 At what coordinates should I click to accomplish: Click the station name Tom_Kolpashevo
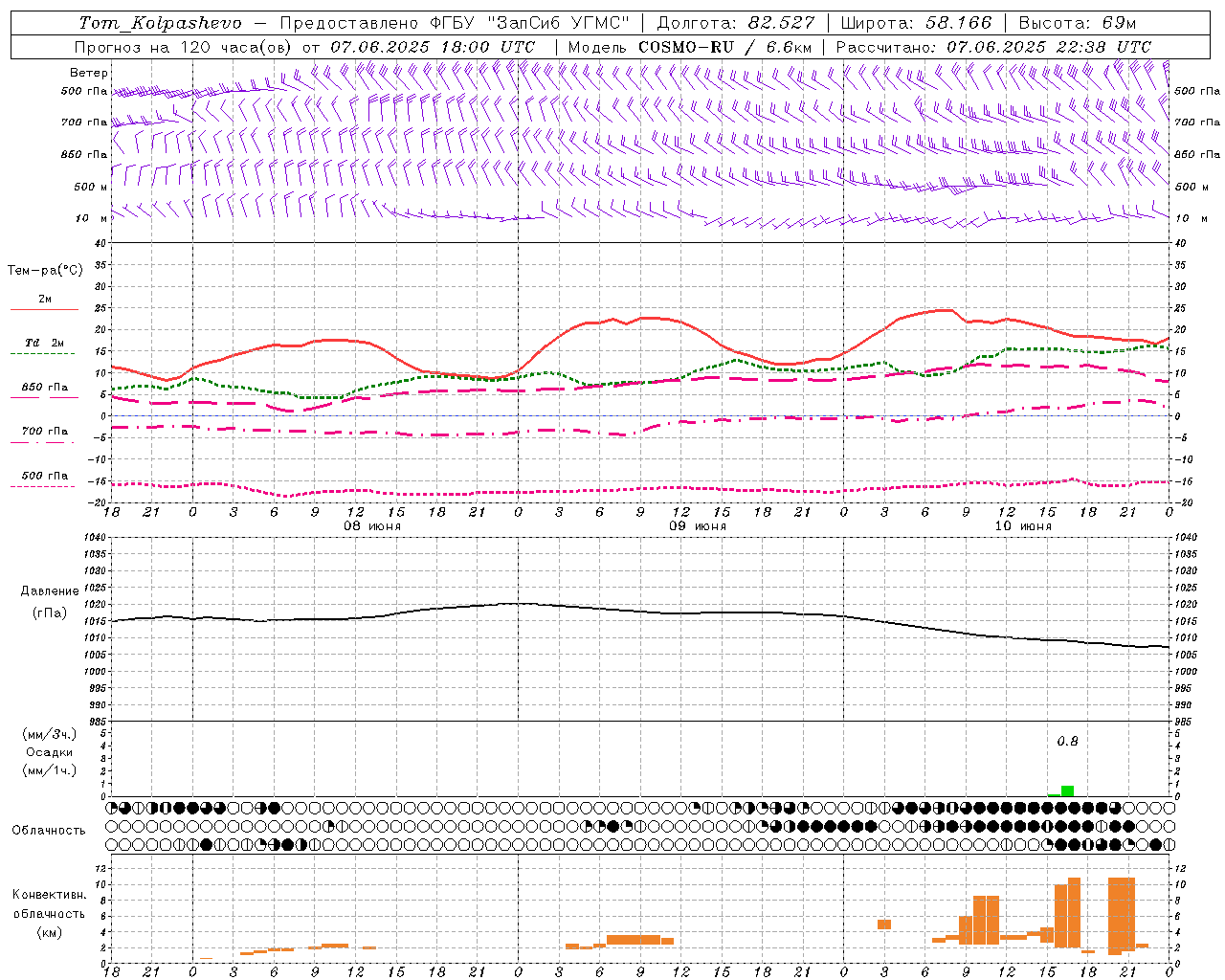160,23
